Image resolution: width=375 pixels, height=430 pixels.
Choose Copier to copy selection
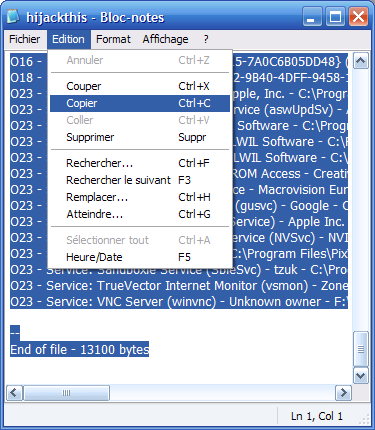pos(140,103)
